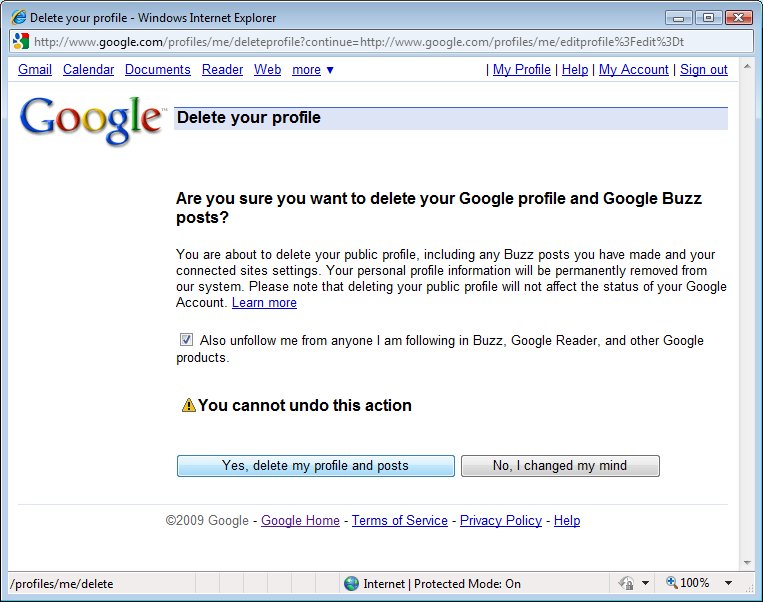This screenshot has height=602, width=763.
Task: Open dropdown next to the privacy report icon
Action: point(645,583)
